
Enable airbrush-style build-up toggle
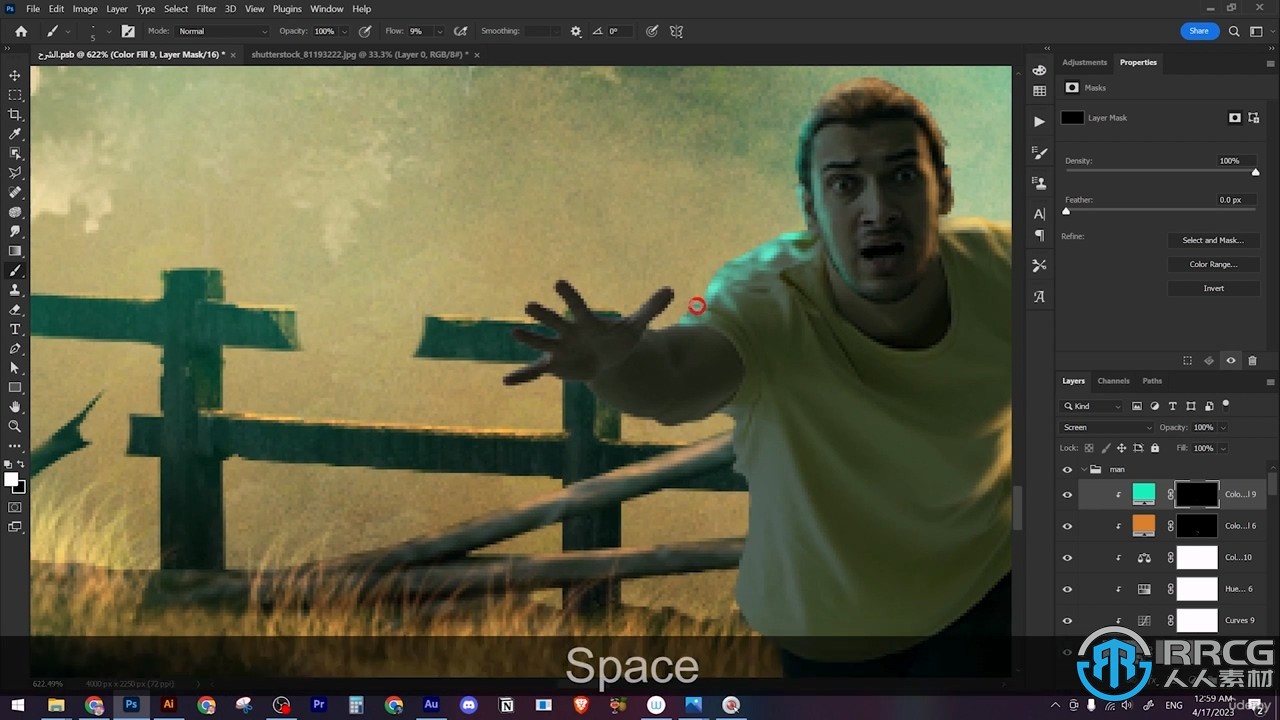point(460,31)
